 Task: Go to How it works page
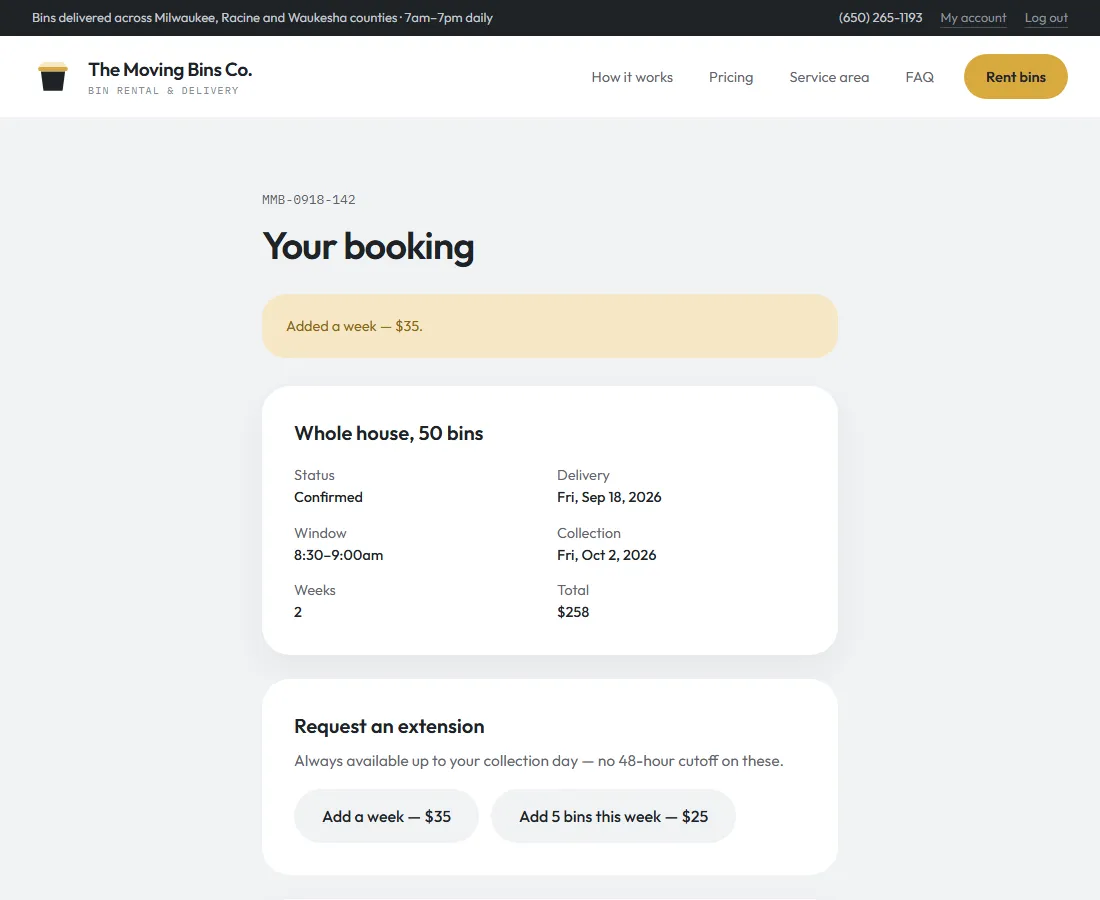[631, 77]
